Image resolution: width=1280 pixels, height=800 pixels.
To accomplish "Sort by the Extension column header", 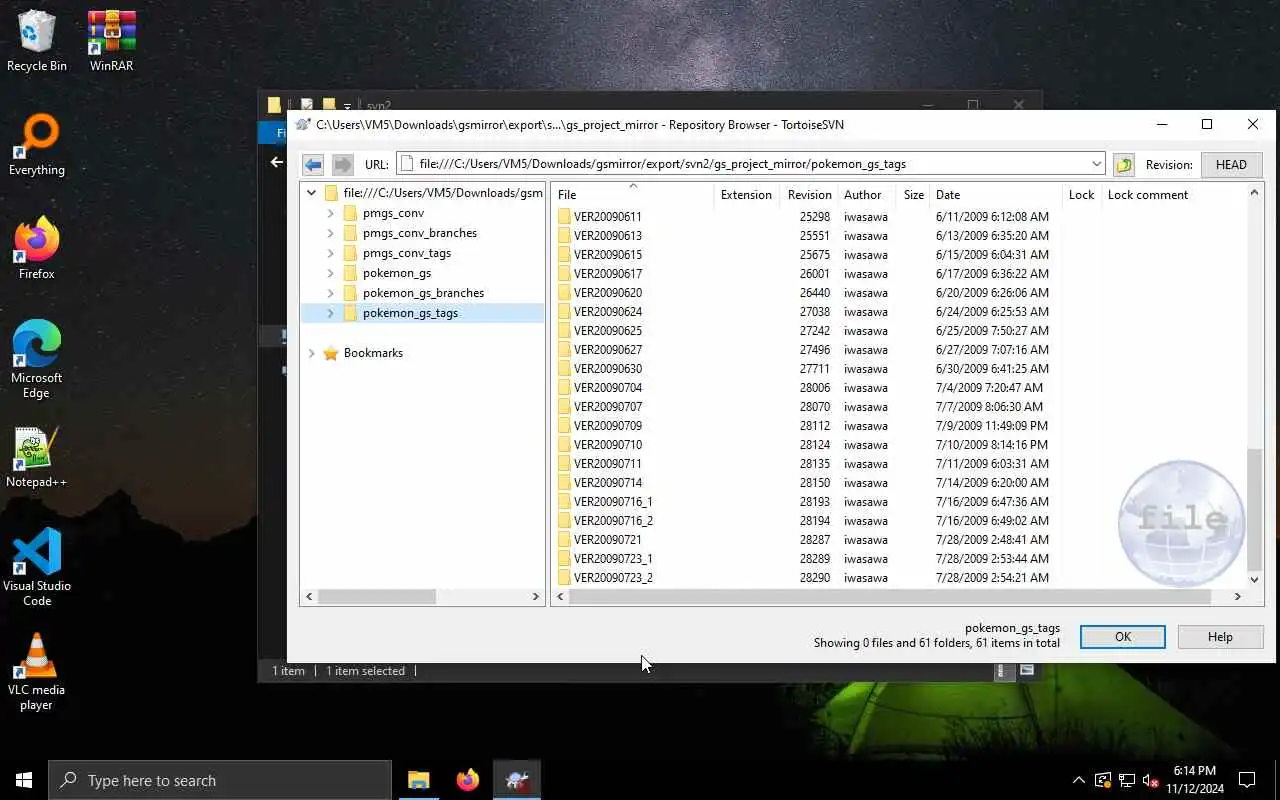I will tap(746, 195).
